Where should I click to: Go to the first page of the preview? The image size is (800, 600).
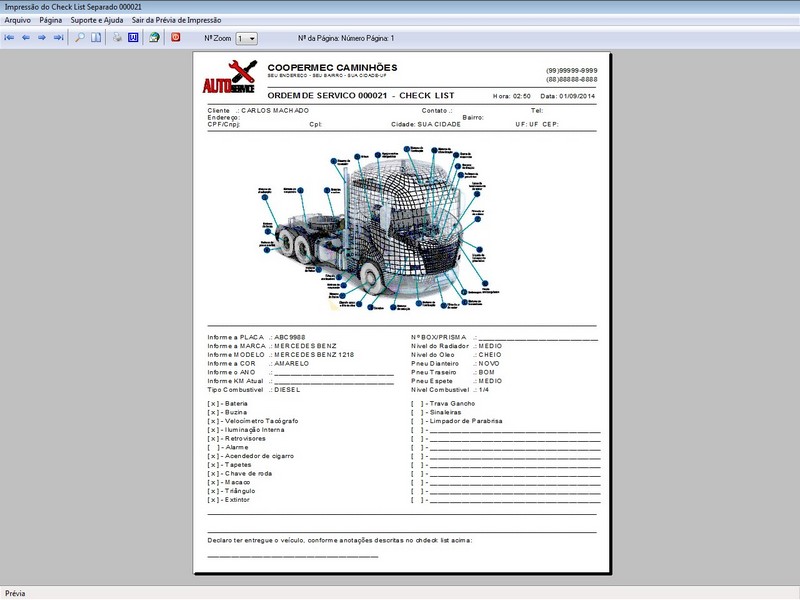pos(10,38)
